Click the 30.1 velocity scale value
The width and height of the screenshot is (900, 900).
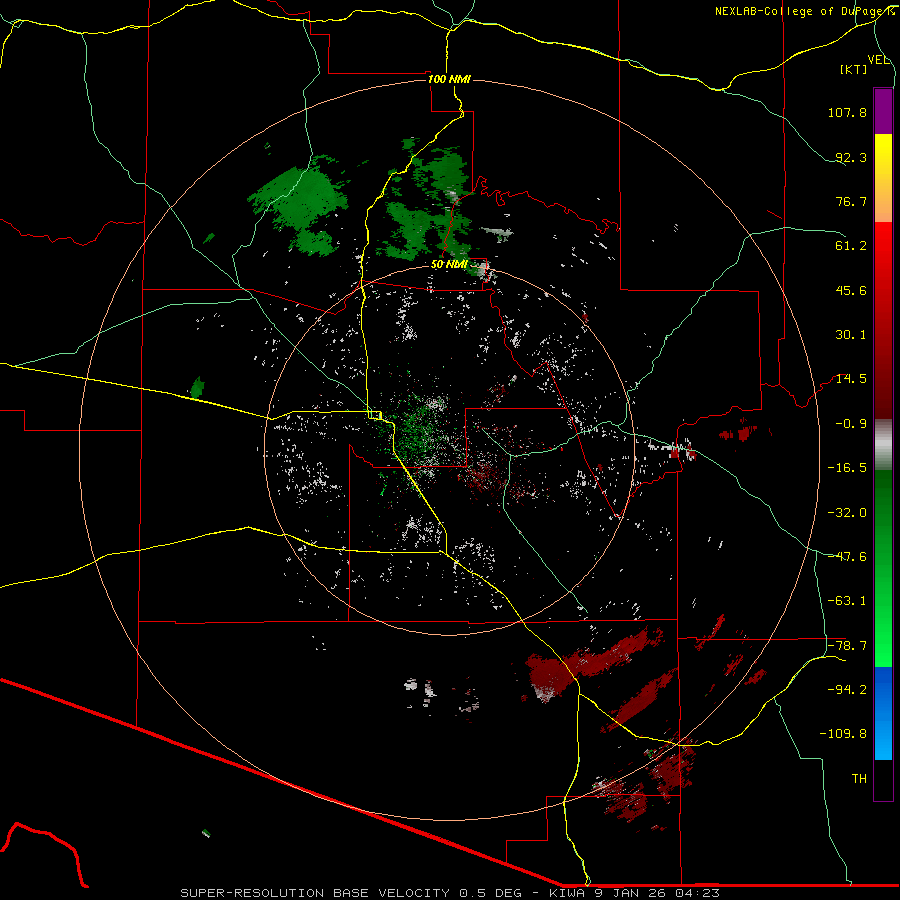pos(851,335)
